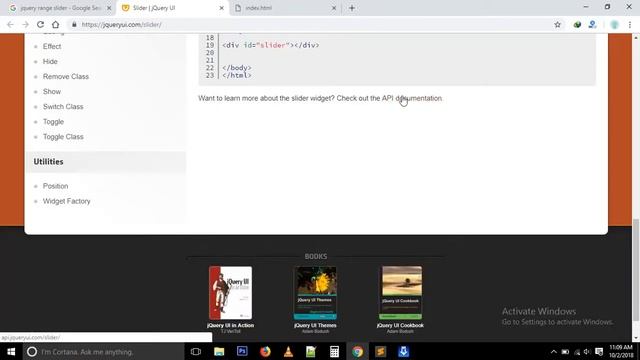The height and width of the screenshot is (360, 640).
Task: Open the Chrome three-dot menu
Action: [x=630, y=24]
